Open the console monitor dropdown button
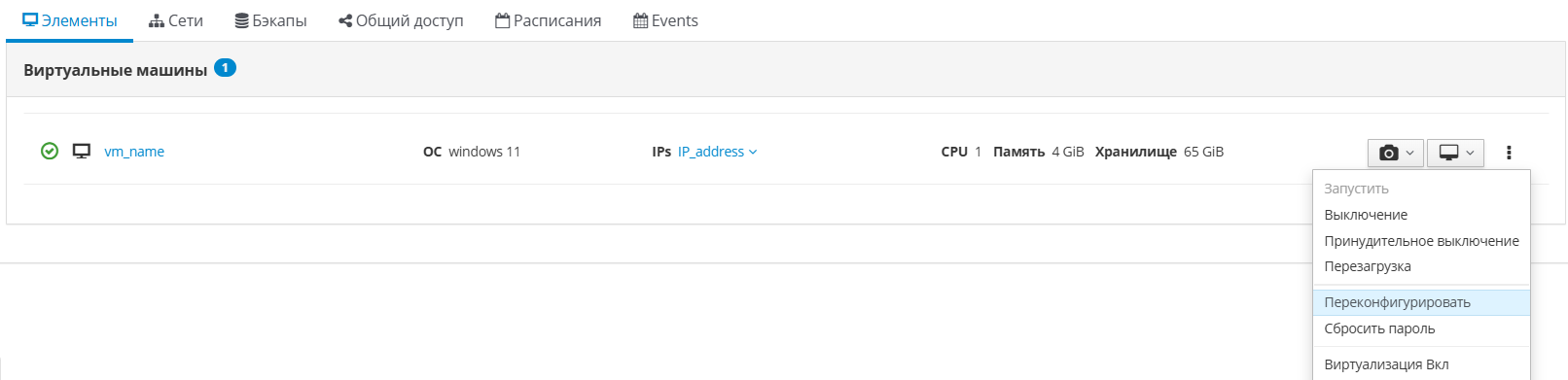The image size is (1568, 380). (x=1455, y=153)
